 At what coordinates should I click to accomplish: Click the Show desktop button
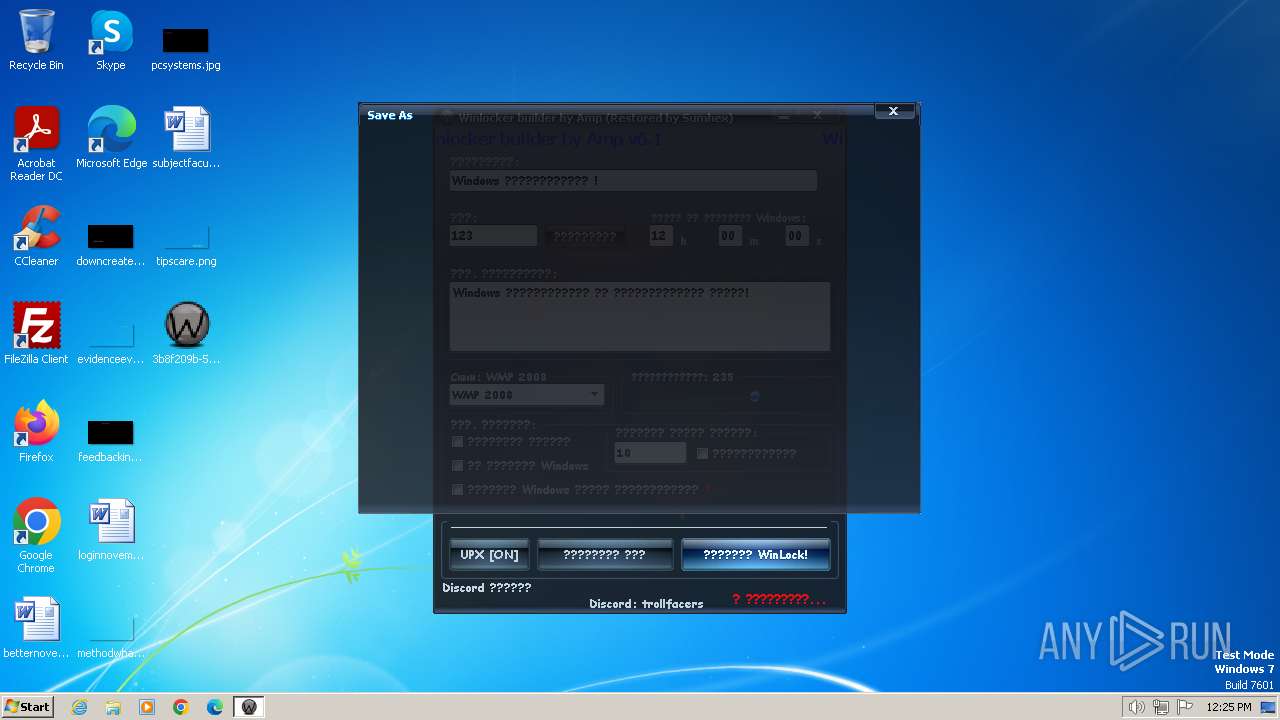pos(1270,707)
